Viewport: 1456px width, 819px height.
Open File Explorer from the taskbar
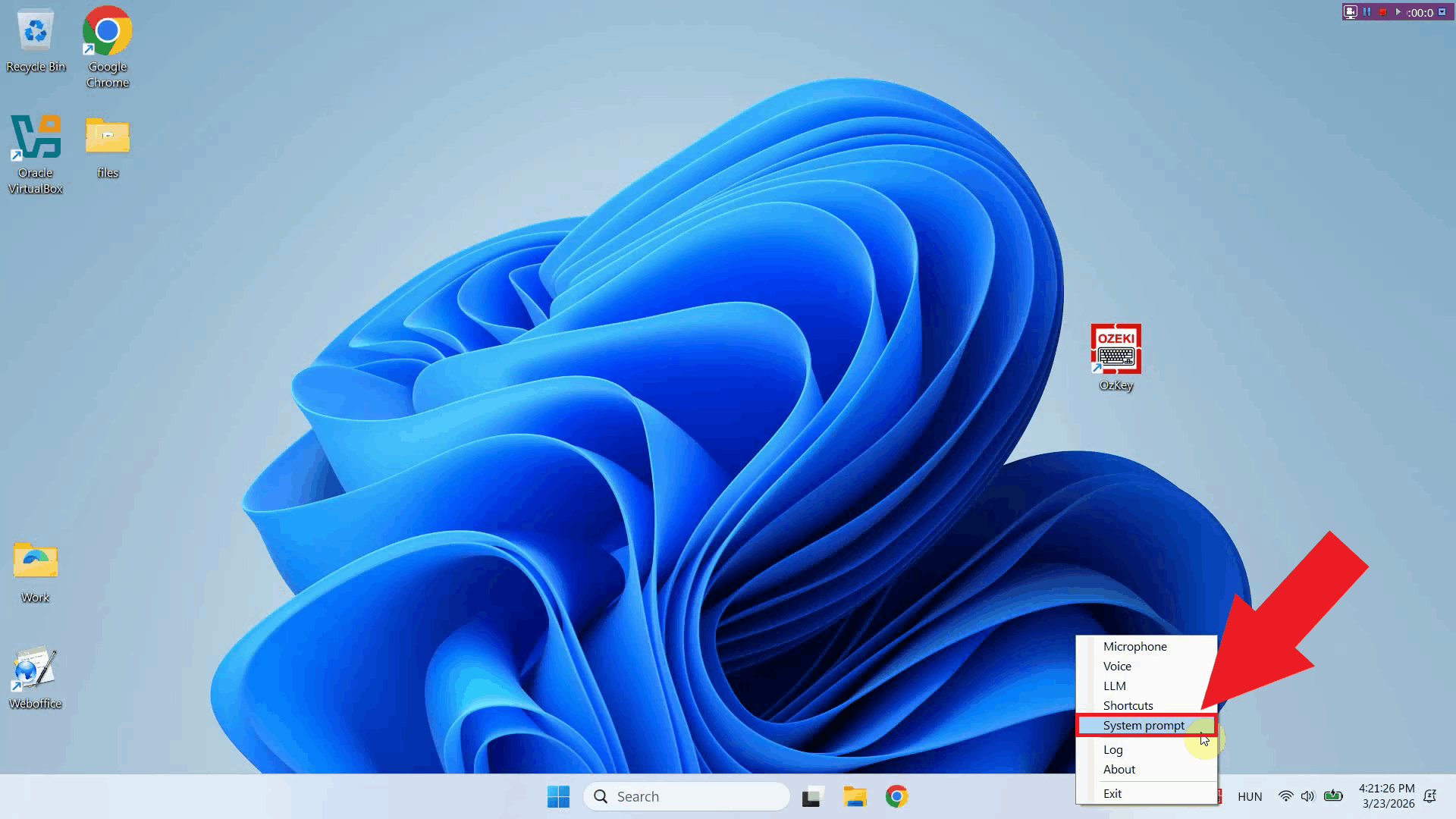tap(855, 796)
